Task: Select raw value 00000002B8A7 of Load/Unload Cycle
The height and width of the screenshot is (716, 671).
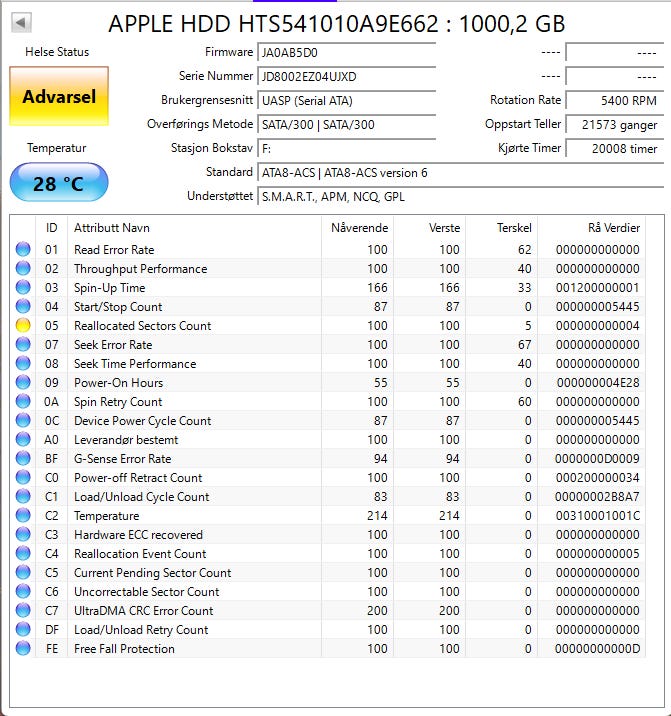Action: [597, 497]
